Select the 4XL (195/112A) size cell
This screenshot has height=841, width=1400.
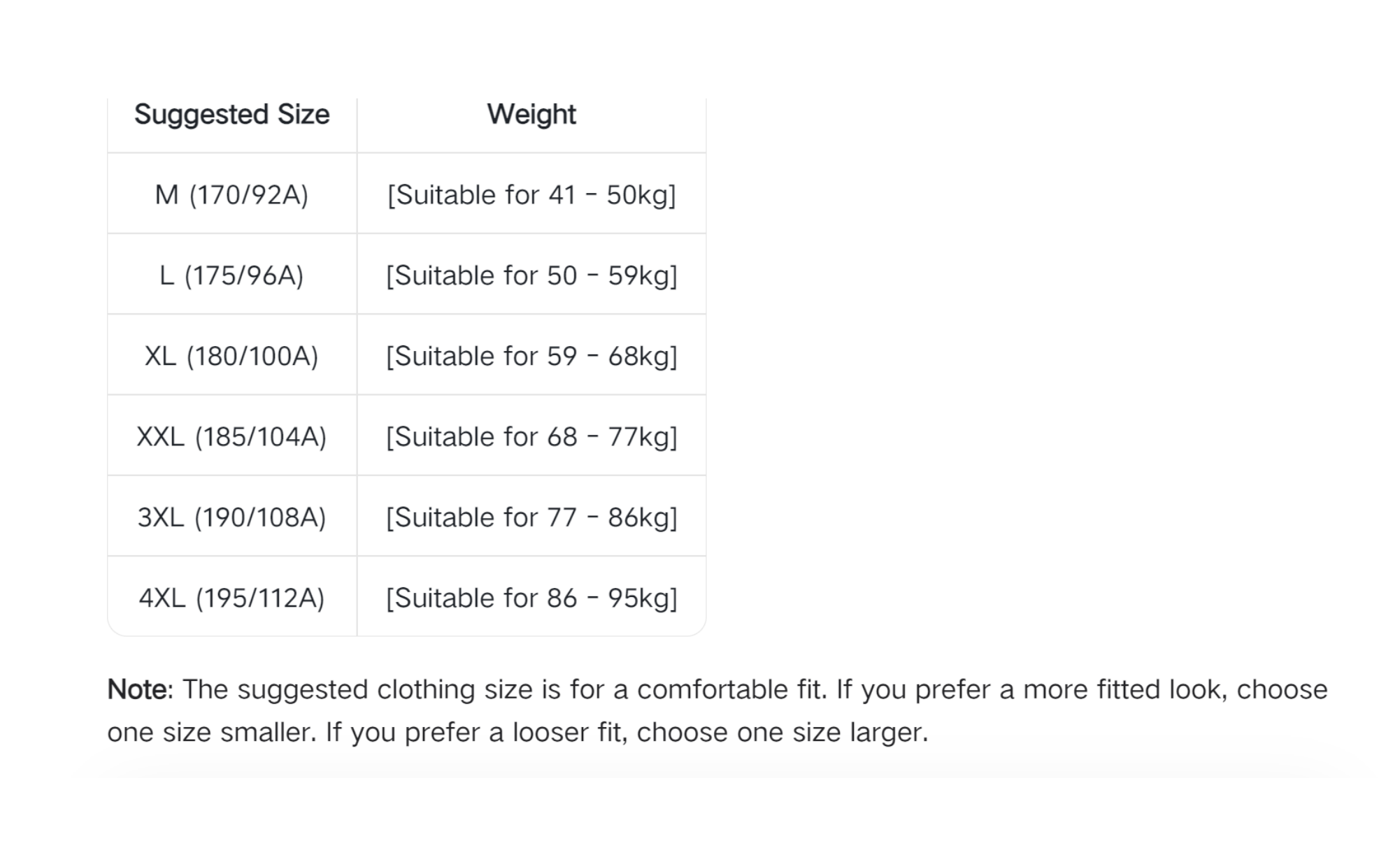coord(231,598)
